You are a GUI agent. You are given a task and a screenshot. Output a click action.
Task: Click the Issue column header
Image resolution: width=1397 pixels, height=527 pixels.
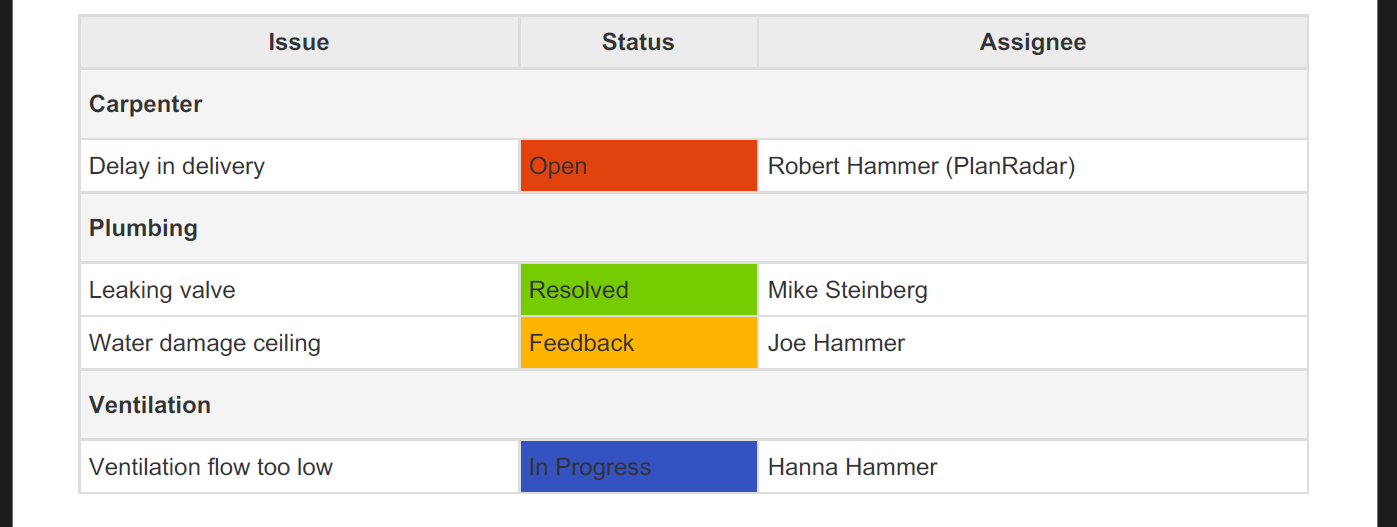pos(299,42)
